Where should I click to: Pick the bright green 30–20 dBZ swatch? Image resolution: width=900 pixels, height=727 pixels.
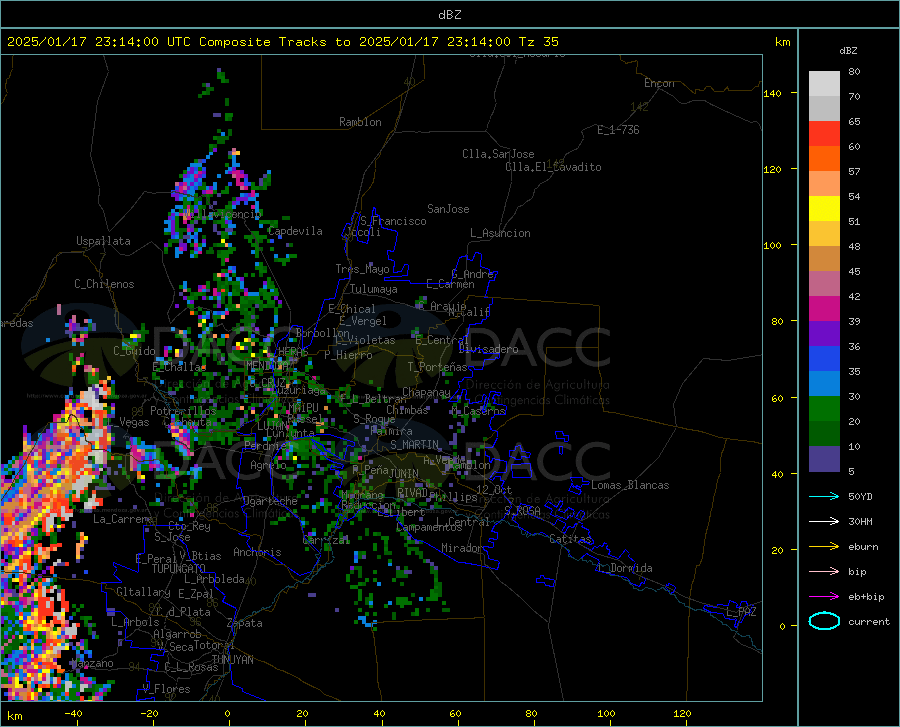click(x=824, y=409)
